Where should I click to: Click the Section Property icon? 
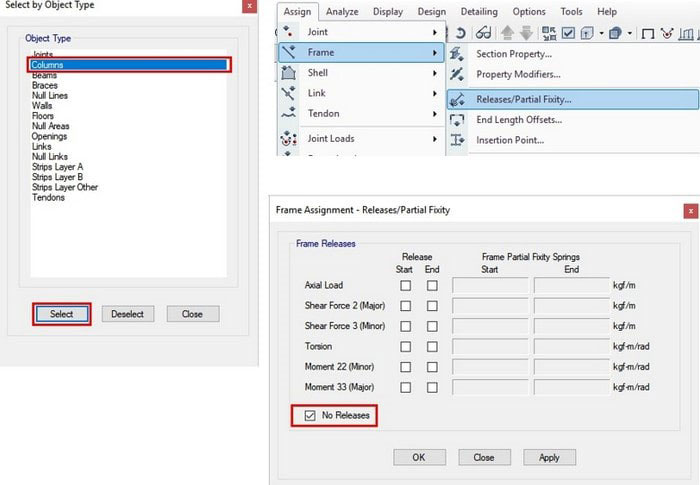pyautogui.click(x=457, y=54)
